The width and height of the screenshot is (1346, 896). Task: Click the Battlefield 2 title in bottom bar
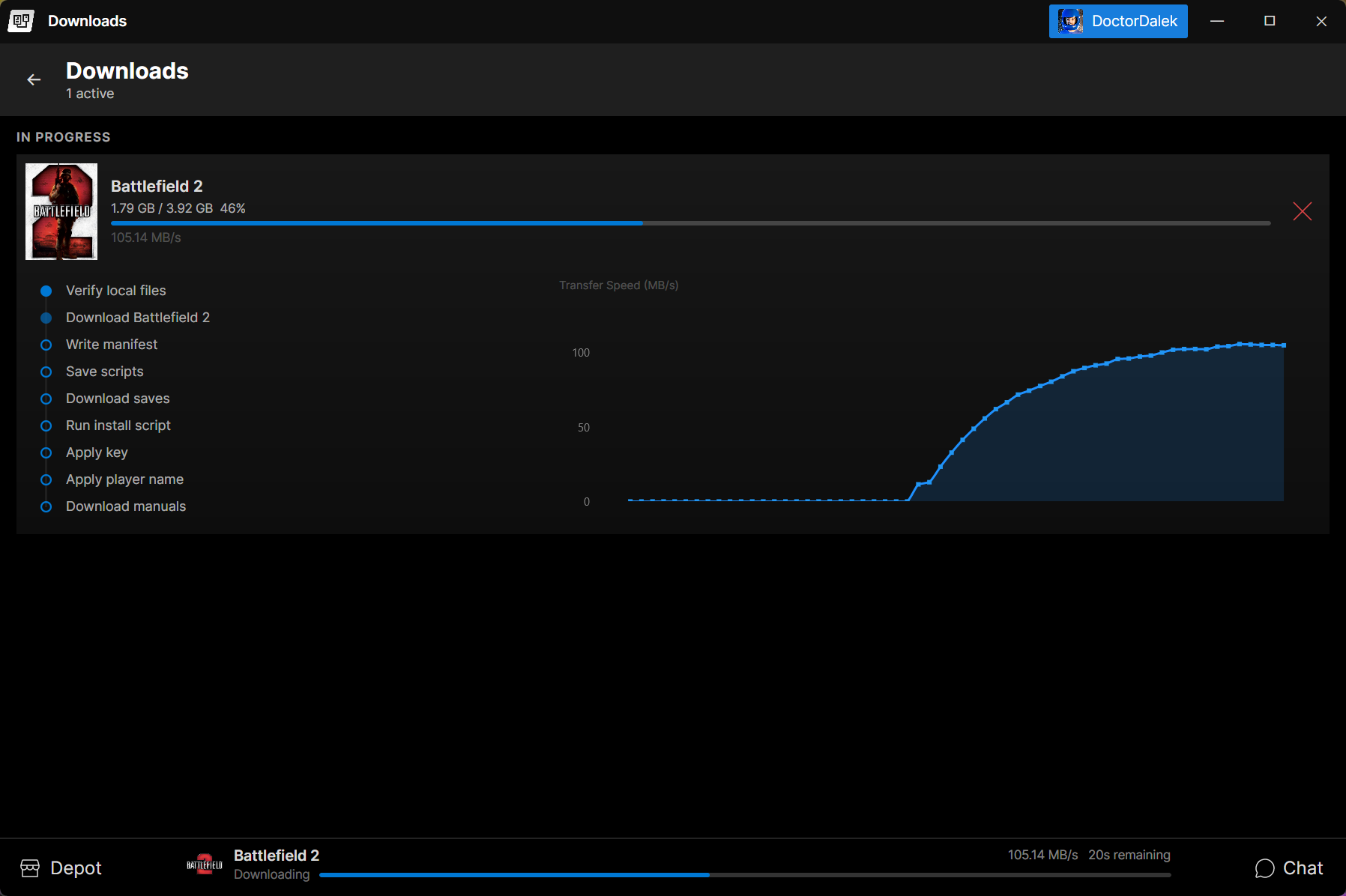point(277,856)
